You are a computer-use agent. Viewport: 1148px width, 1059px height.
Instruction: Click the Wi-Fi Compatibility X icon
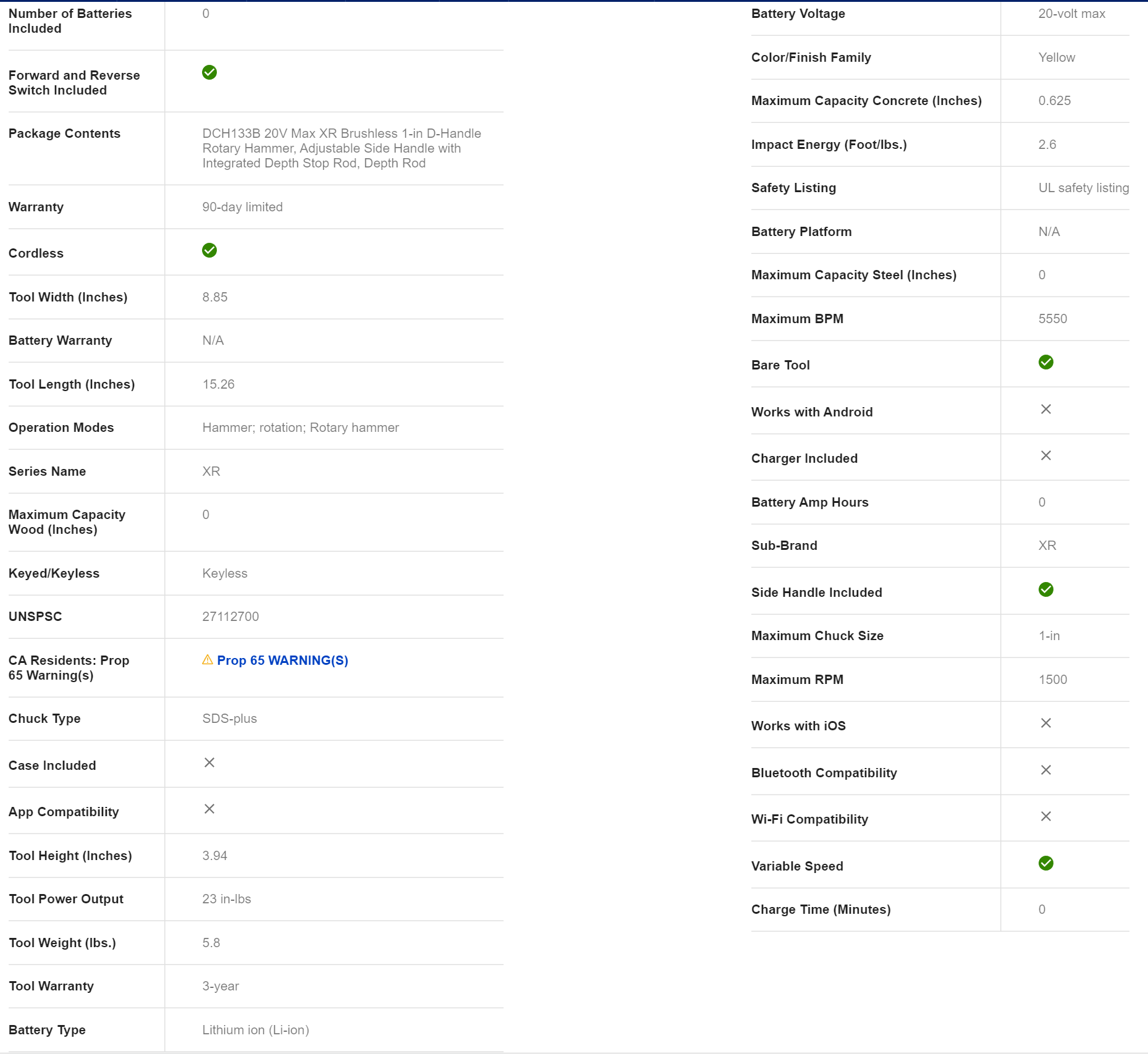pos(1045,816)
